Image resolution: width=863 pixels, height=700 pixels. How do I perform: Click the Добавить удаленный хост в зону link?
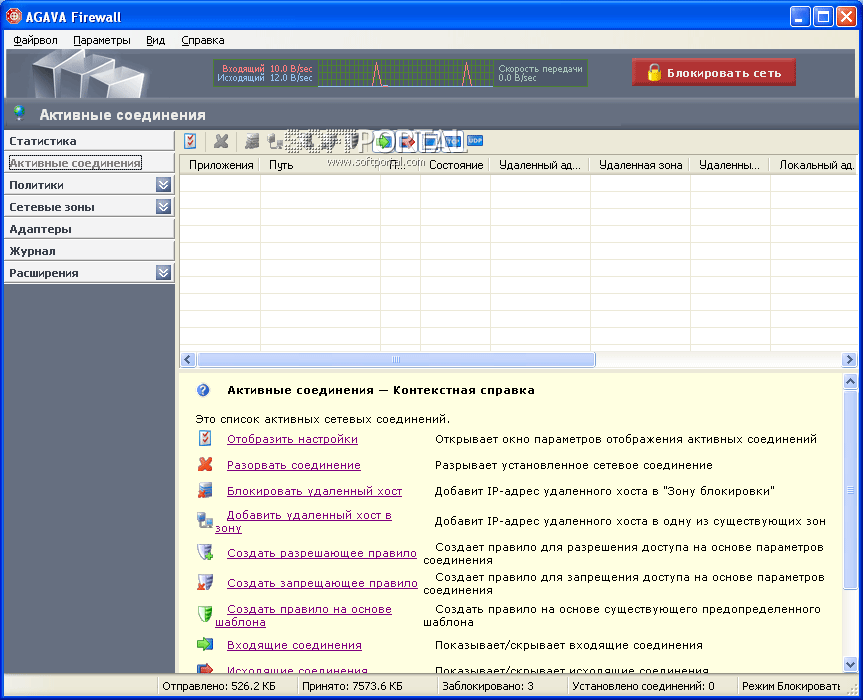click(303, 521)
